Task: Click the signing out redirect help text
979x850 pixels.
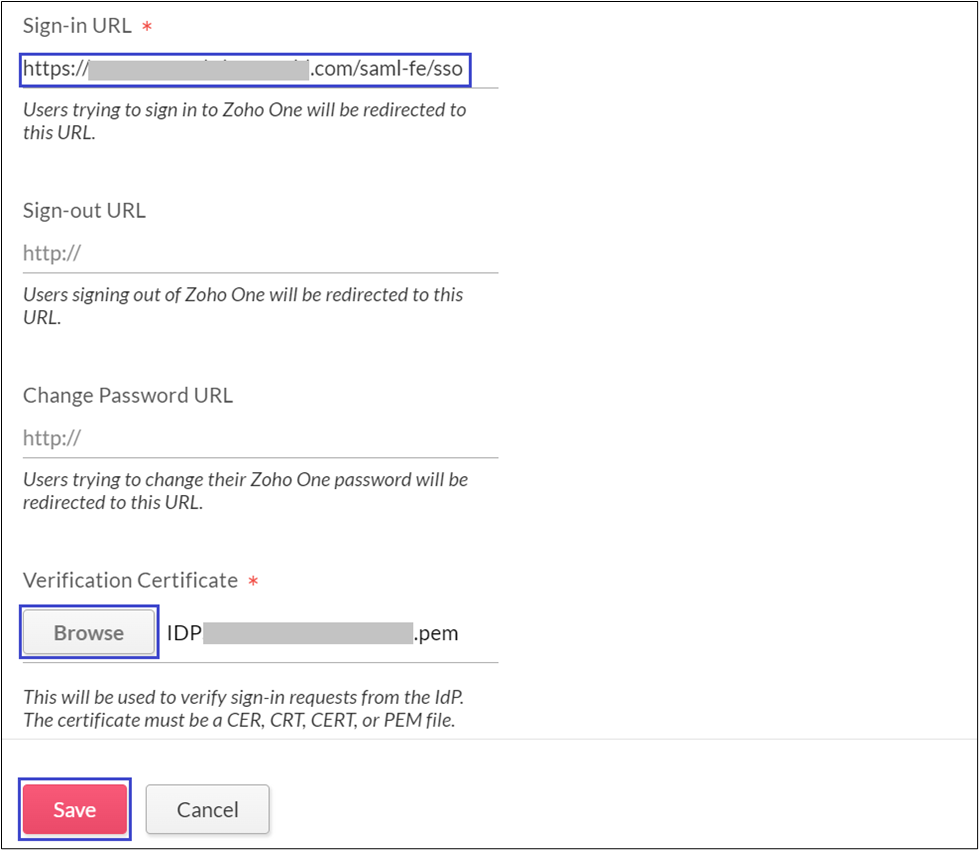Action: (x=243, y=306)
